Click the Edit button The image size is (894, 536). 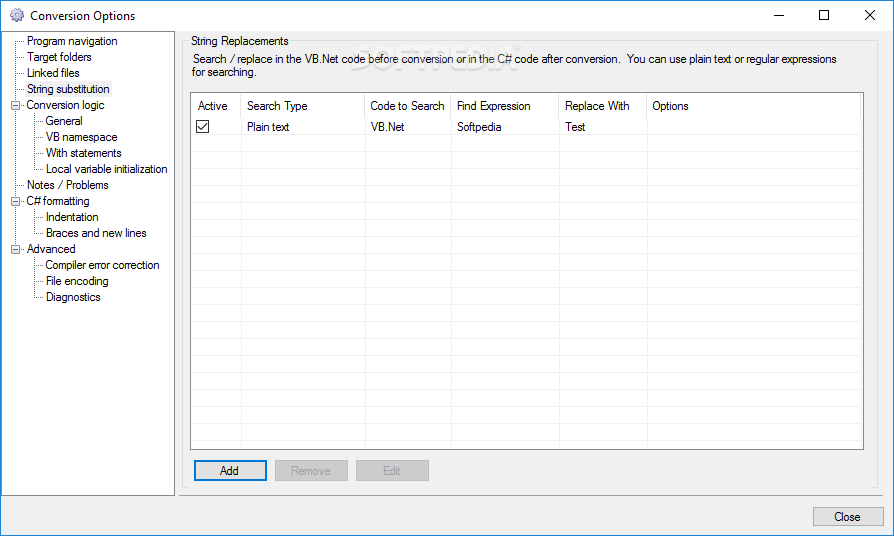click(392, 470)
